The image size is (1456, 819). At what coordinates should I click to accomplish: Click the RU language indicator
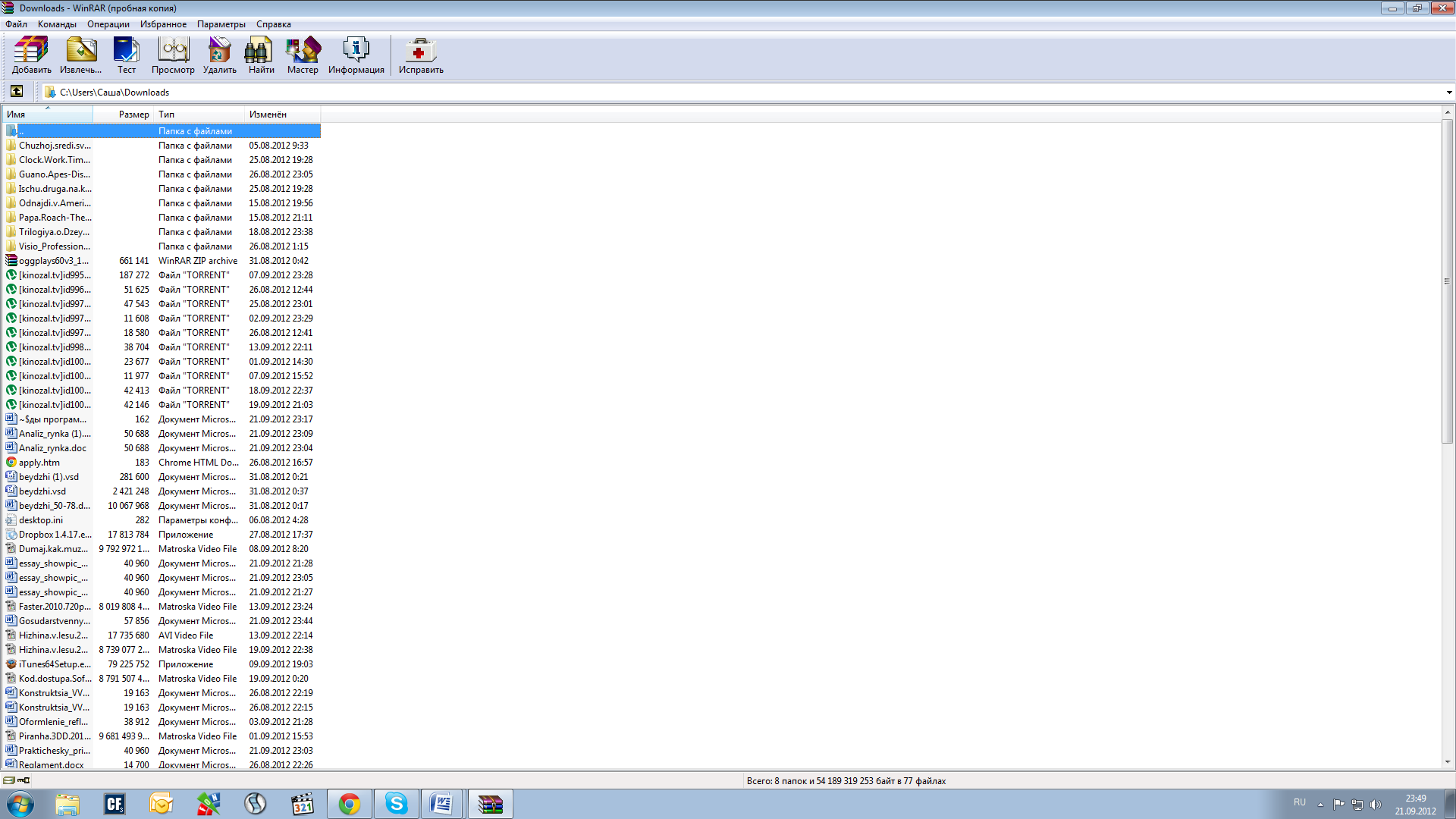pyautogui.click(x=1300, y=802)
